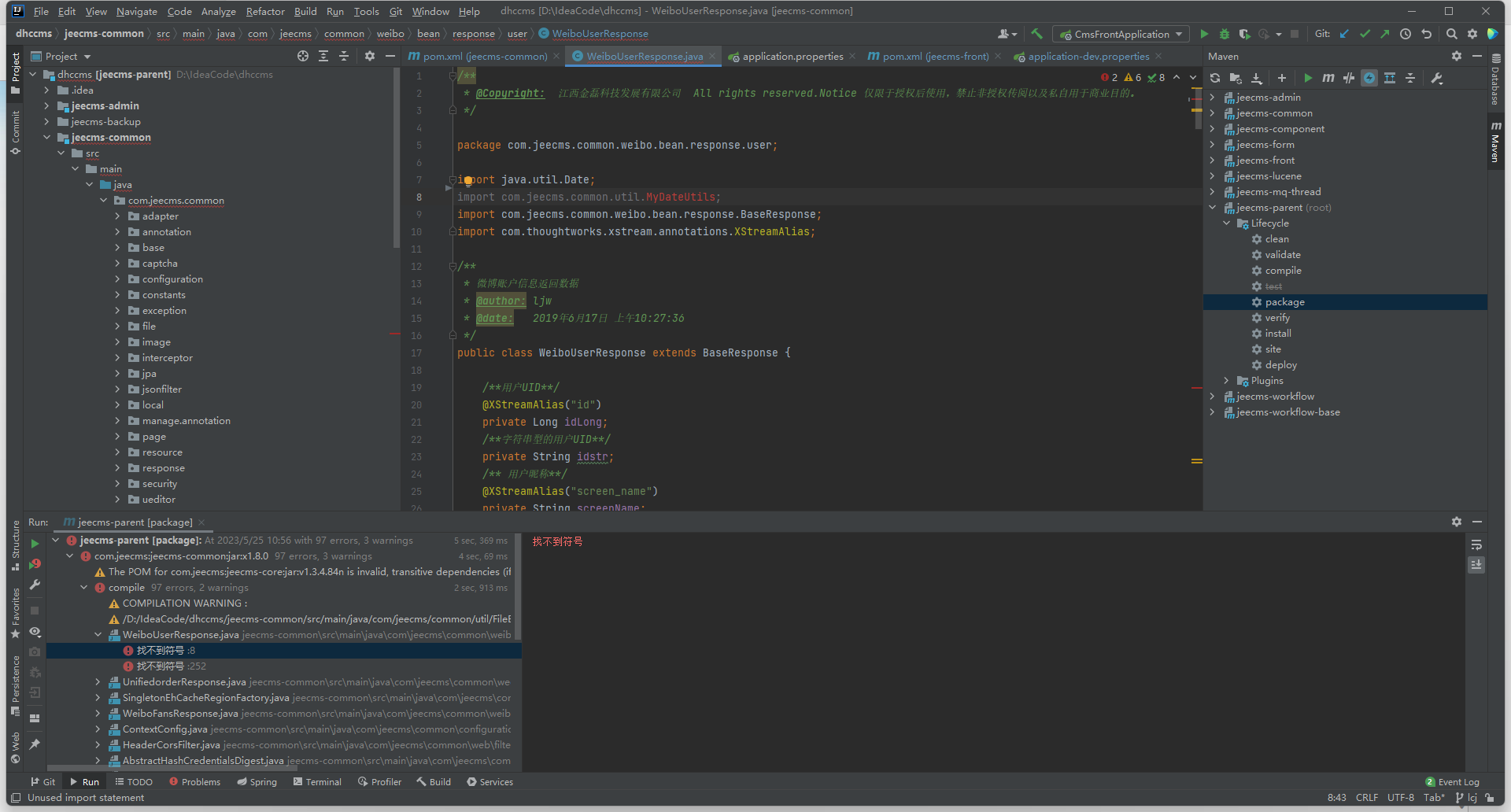Open the Problems tool window button
Image resolution: width=1511 pixels, height=812 pixels.
194,782
